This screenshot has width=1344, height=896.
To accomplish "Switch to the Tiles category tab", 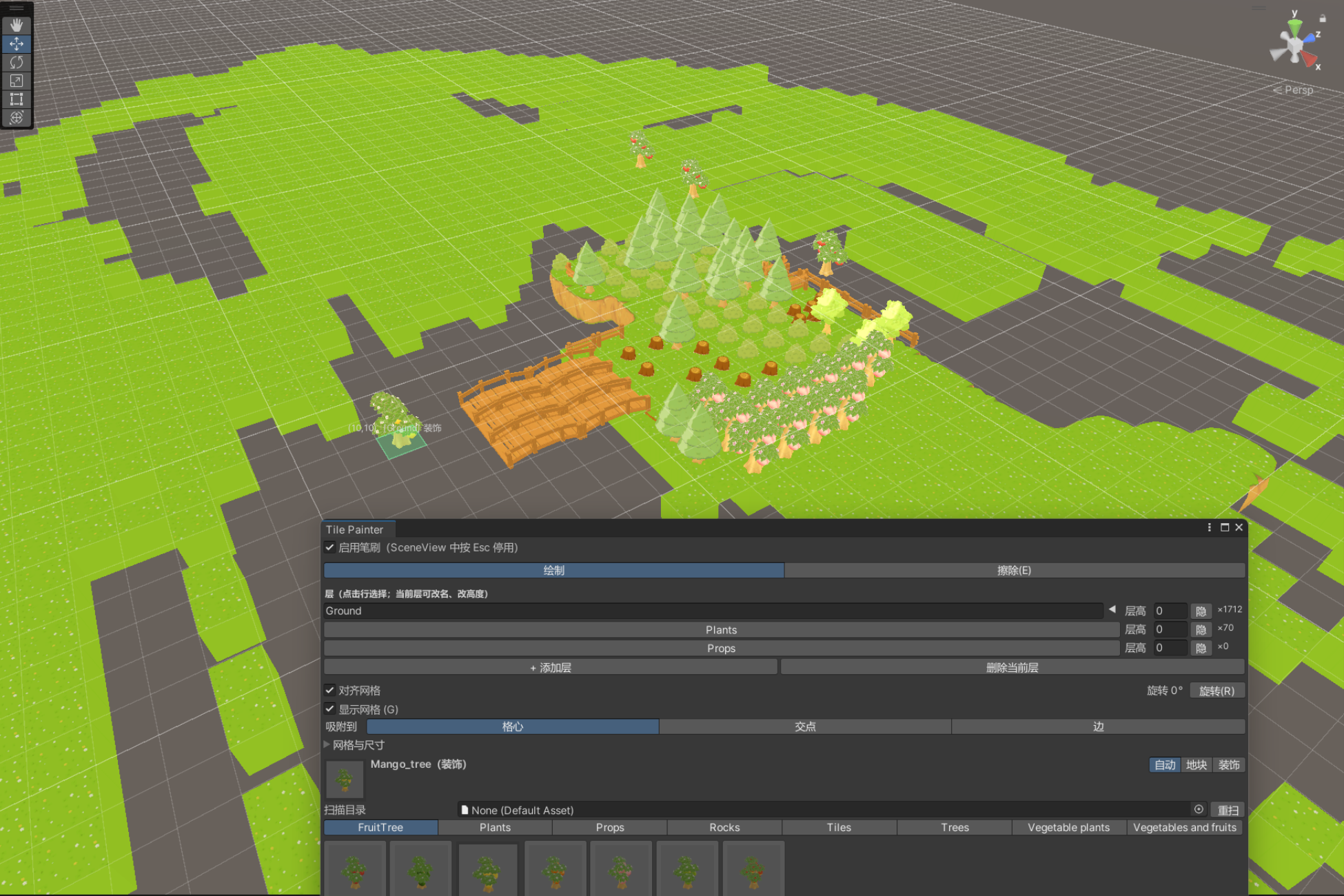I will (x=839, y=827).
